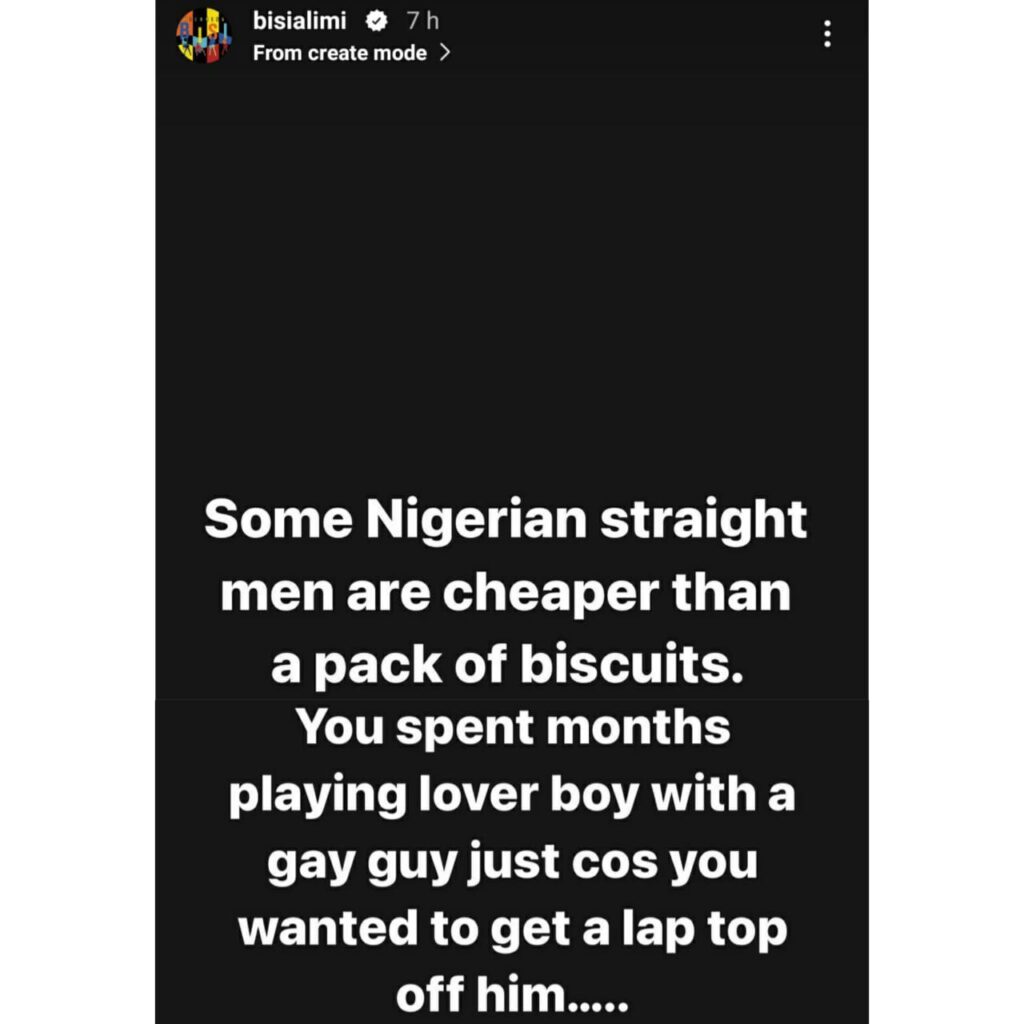Viewport: 1024px width, 1024px height.
Task: Click the "wanted to get a lap top" line
Action: (x=513, y=929)
